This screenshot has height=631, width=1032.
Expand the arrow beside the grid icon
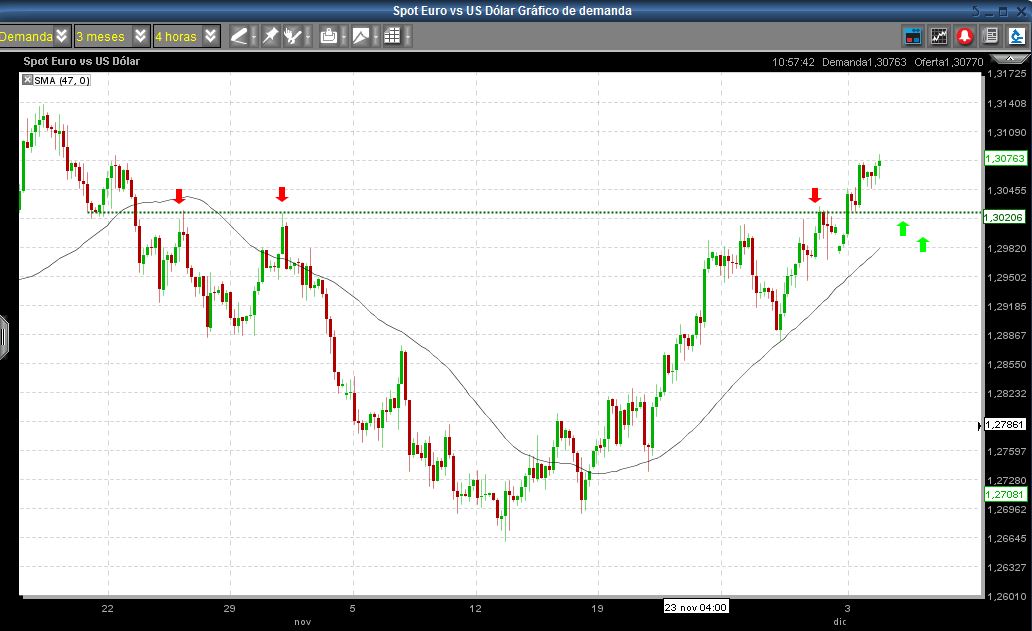pos(407,36)
